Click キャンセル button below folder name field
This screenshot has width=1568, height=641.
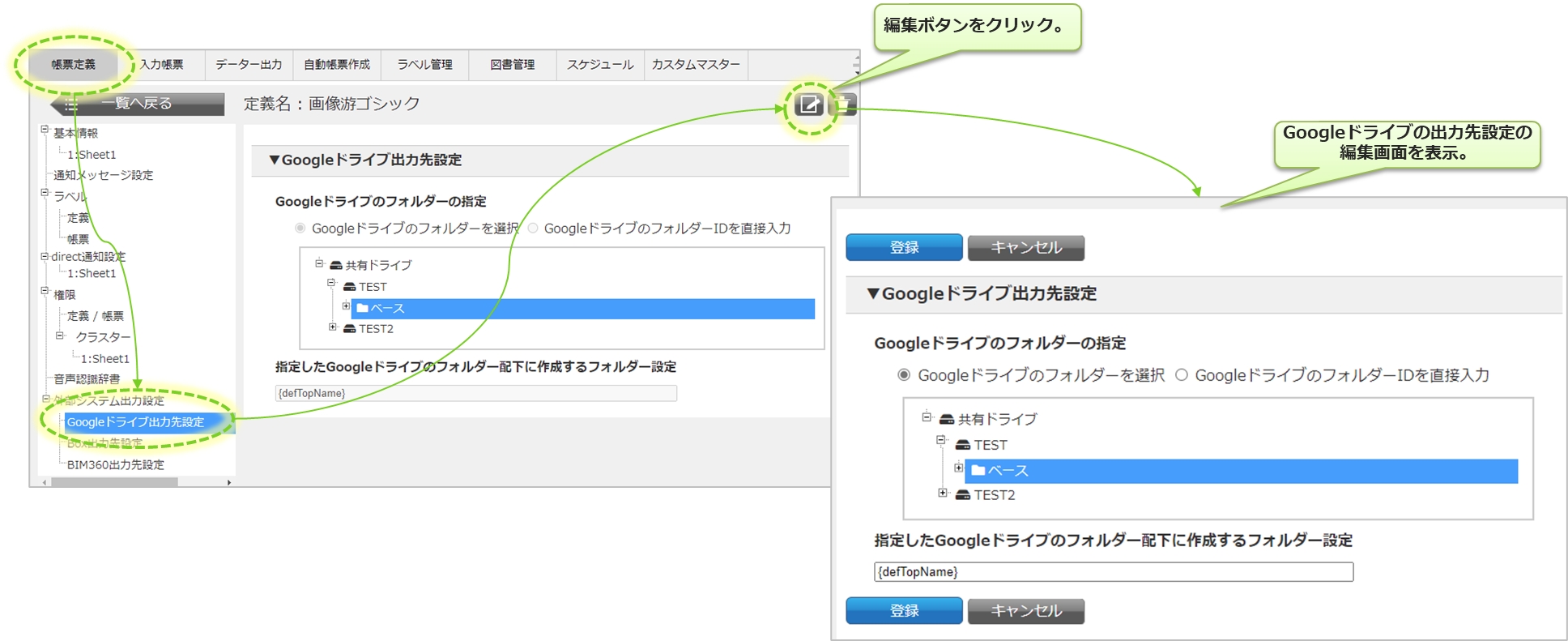(1026, 610)
